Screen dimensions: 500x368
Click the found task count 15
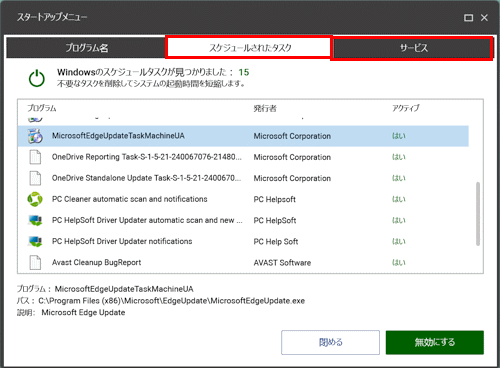[244, 72]
